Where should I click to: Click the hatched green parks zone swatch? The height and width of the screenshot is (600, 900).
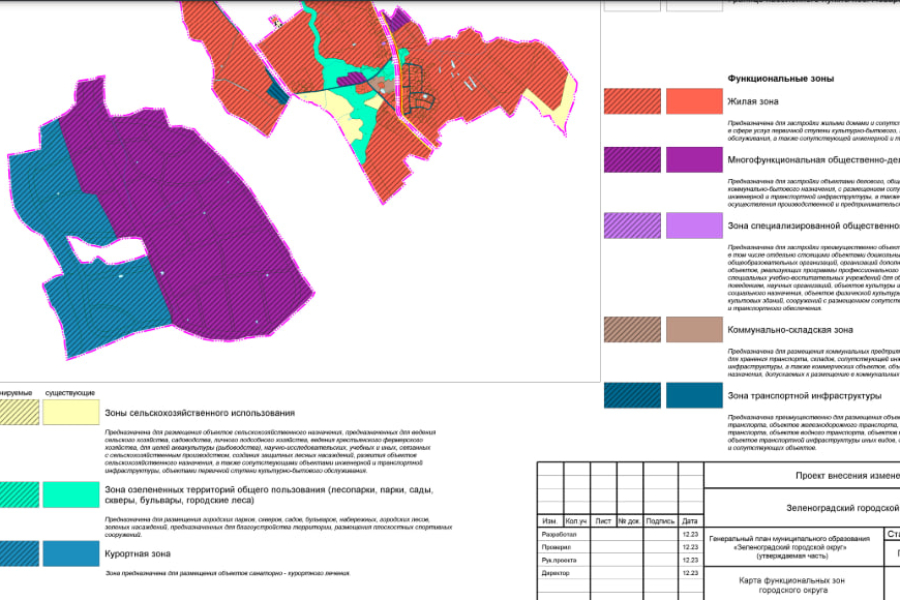click(x=18, y=494)
